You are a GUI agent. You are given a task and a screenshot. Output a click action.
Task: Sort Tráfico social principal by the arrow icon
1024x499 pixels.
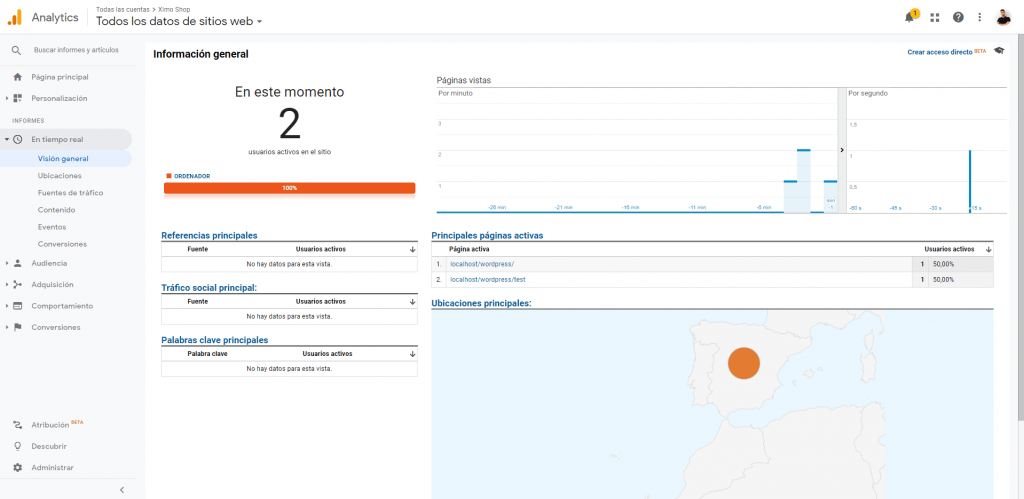click(412, 302)
